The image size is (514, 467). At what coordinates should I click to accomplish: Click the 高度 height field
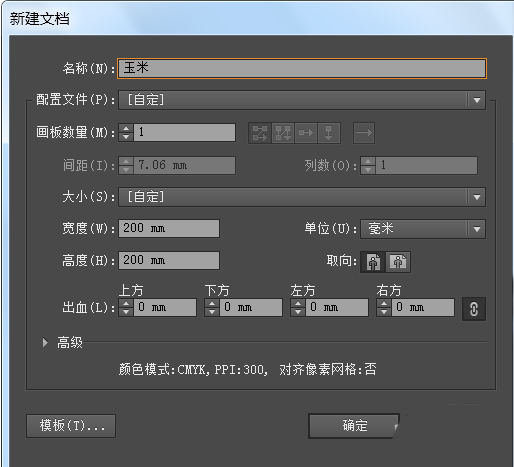click(169, 260)
